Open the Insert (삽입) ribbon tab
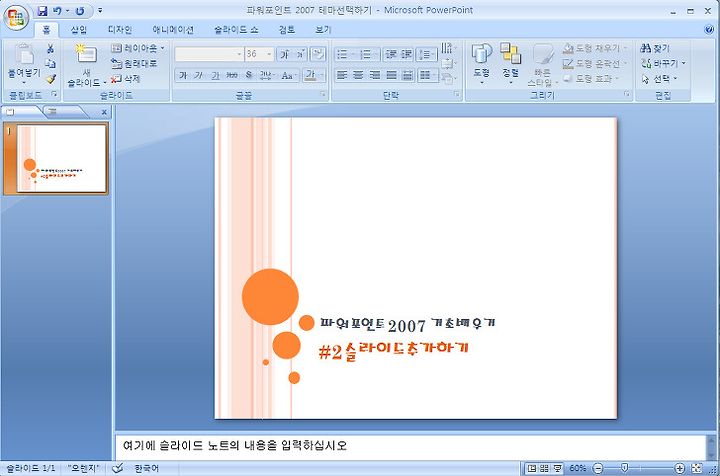Viewport: 720px width, 476px height. coord(79,30)
